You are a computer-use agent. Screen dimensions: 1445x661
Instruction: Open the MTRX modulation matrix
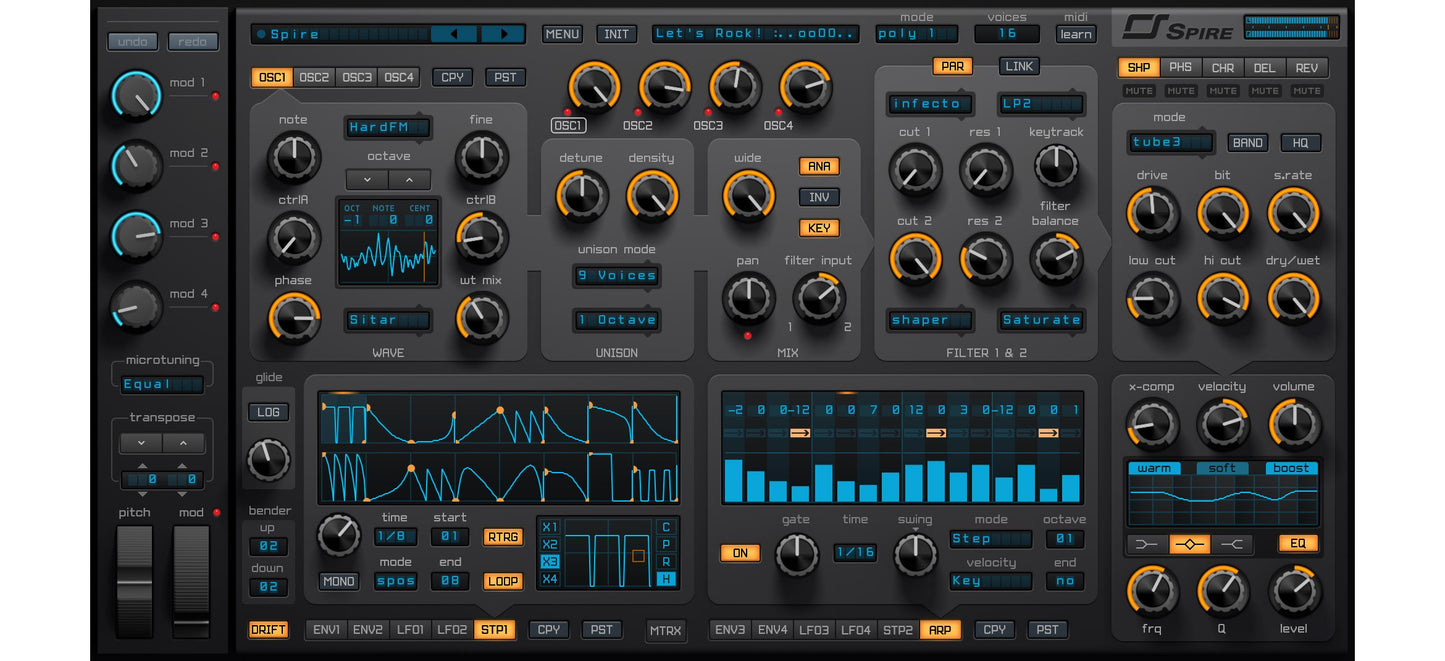coord(666,630)
